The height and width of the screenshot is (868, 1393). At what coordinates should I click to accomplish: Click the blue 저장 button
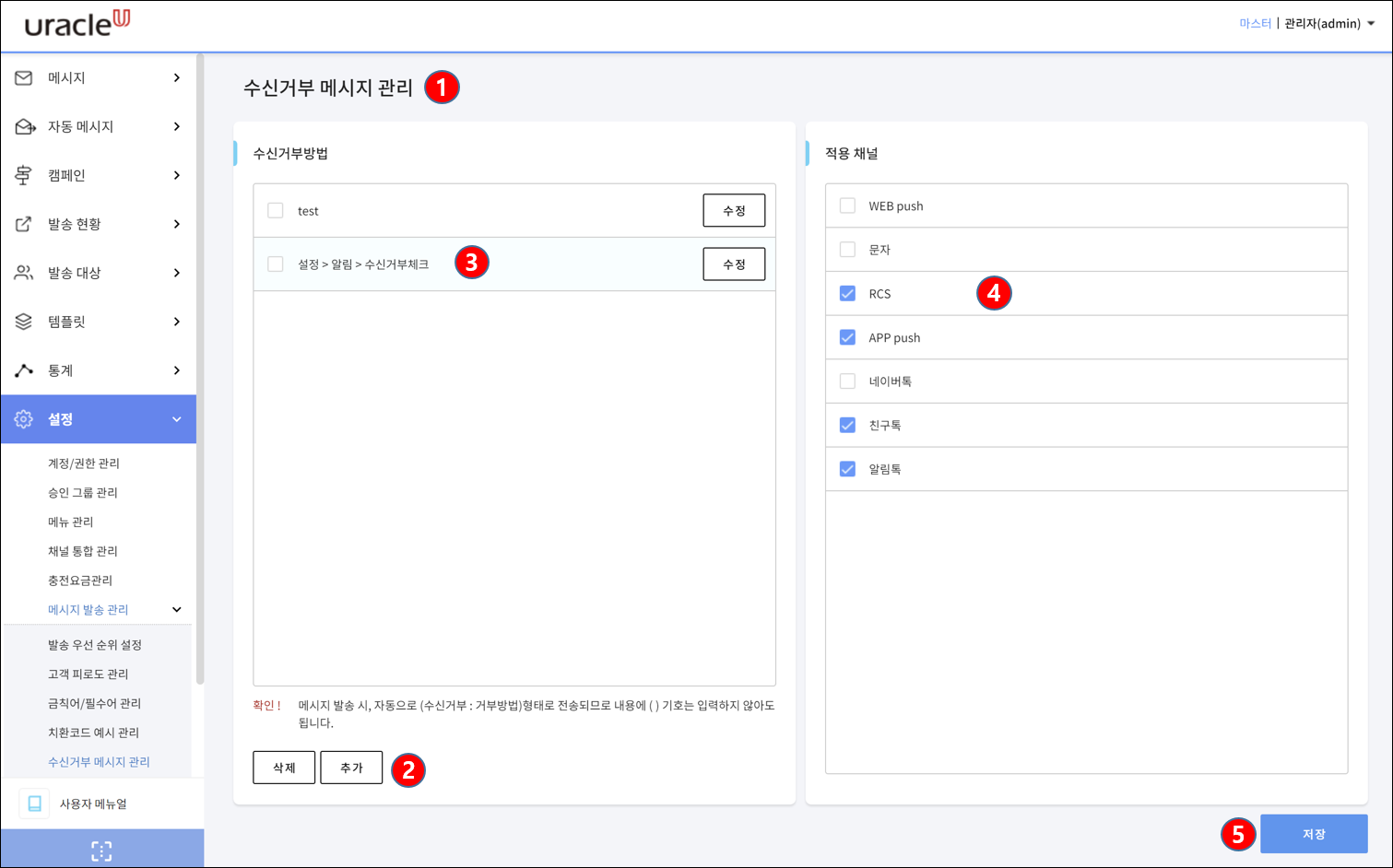tap(1314, 834)
